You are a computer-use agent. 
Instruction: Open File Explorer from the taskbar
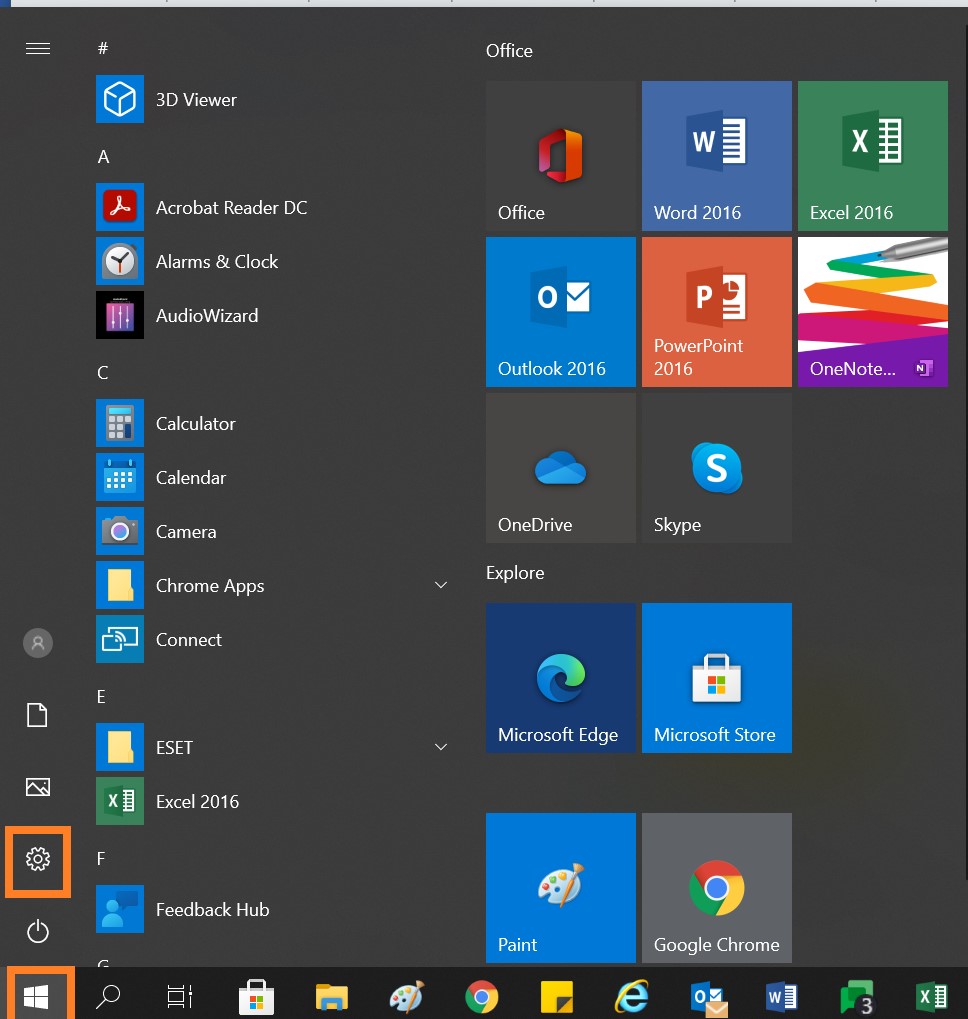coord(332,996)
